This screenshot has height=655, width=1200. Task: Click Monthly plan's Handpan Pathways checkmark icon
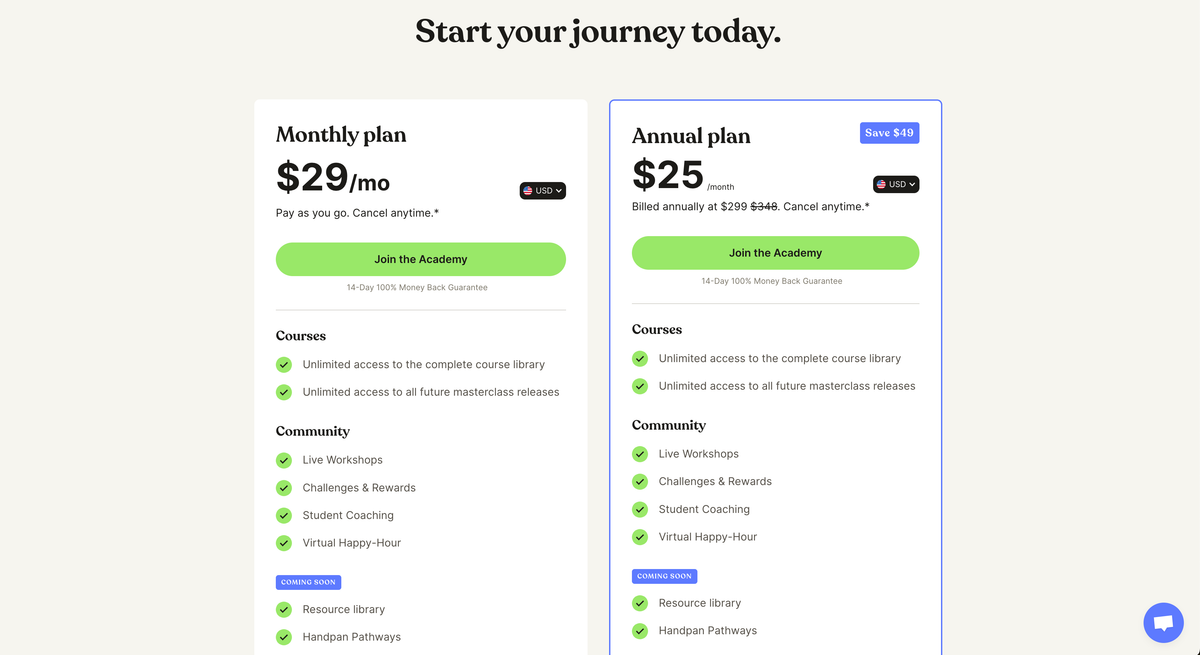(284, 637)
